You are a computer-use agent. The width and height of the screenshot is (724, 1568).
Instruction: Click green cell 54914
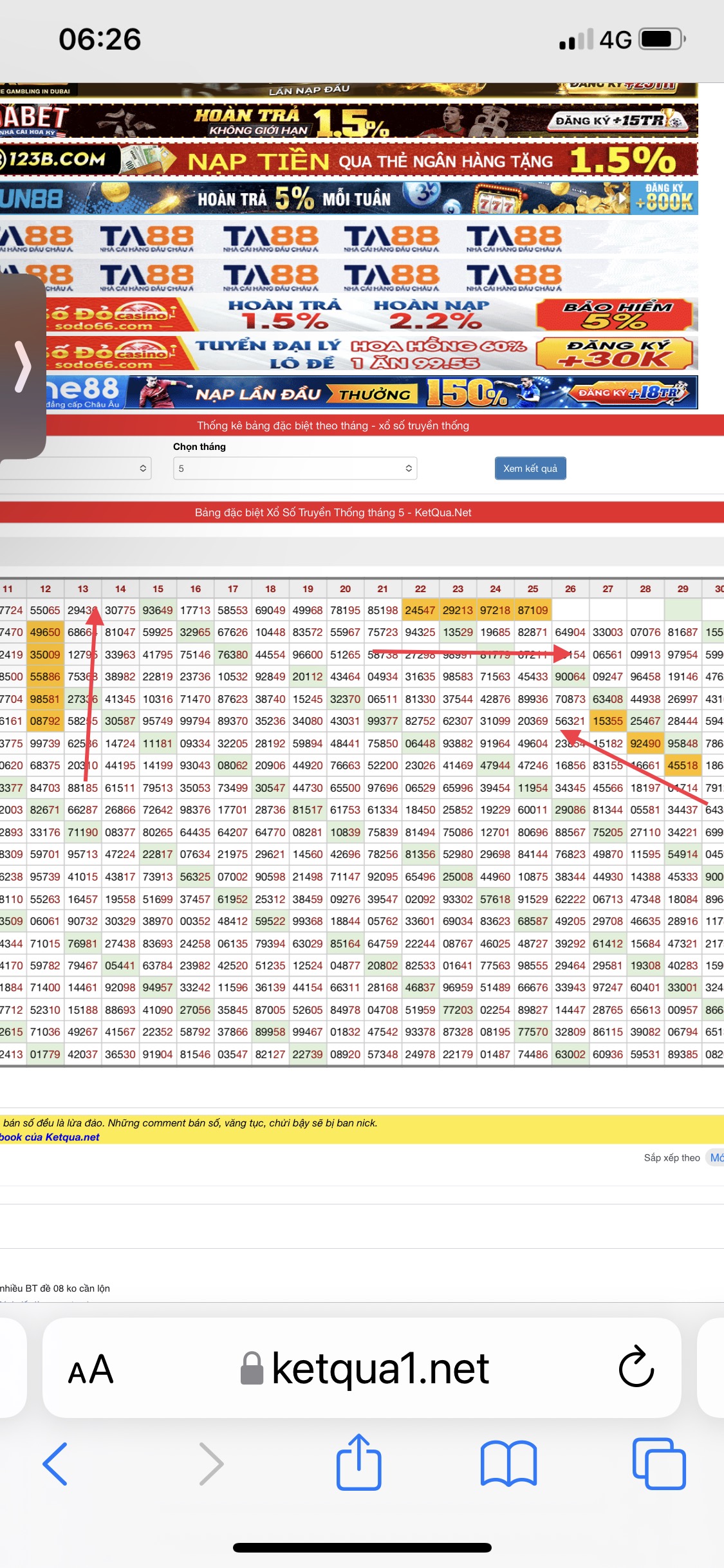pos(683,854)
